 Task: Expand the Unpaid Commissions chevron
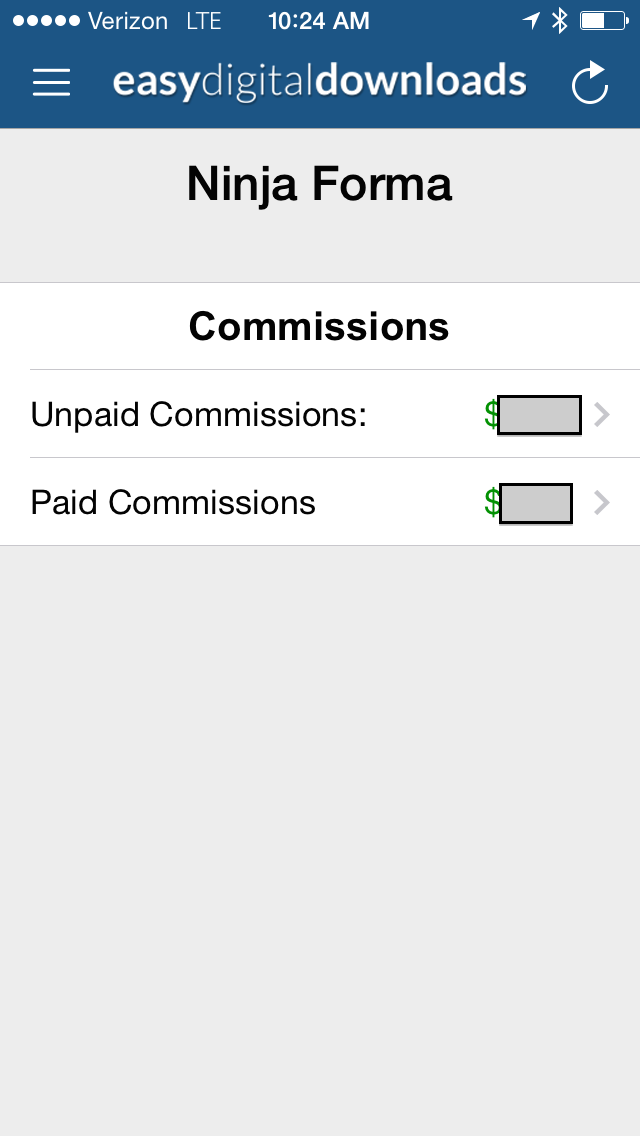[x=602, y=414]
